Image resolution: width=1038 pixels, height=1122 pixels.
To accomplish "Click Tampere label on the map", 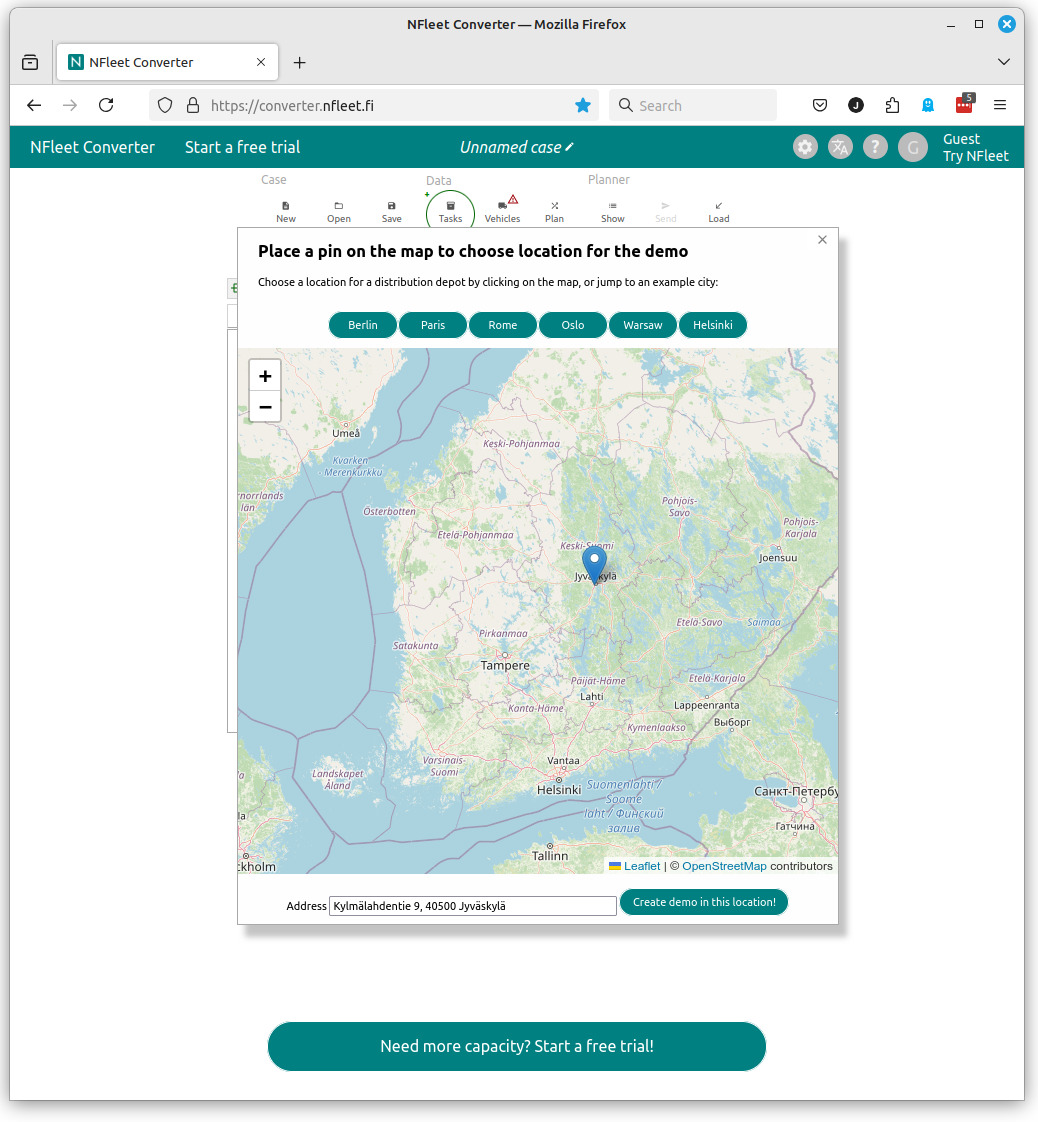I will pos(505,665).
